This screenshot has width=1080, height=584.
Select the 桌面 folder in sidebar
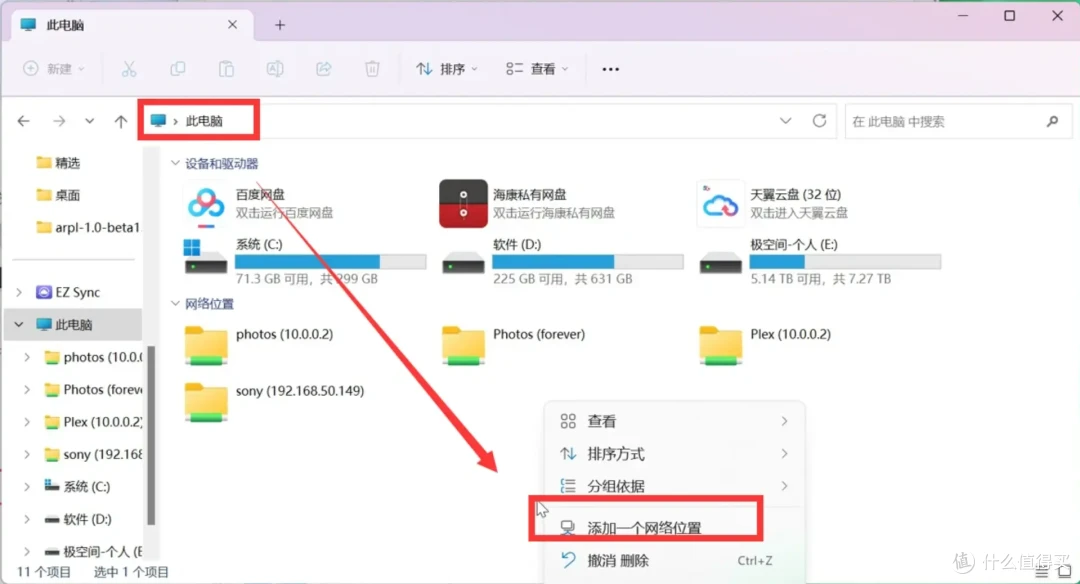coord(59,195)
